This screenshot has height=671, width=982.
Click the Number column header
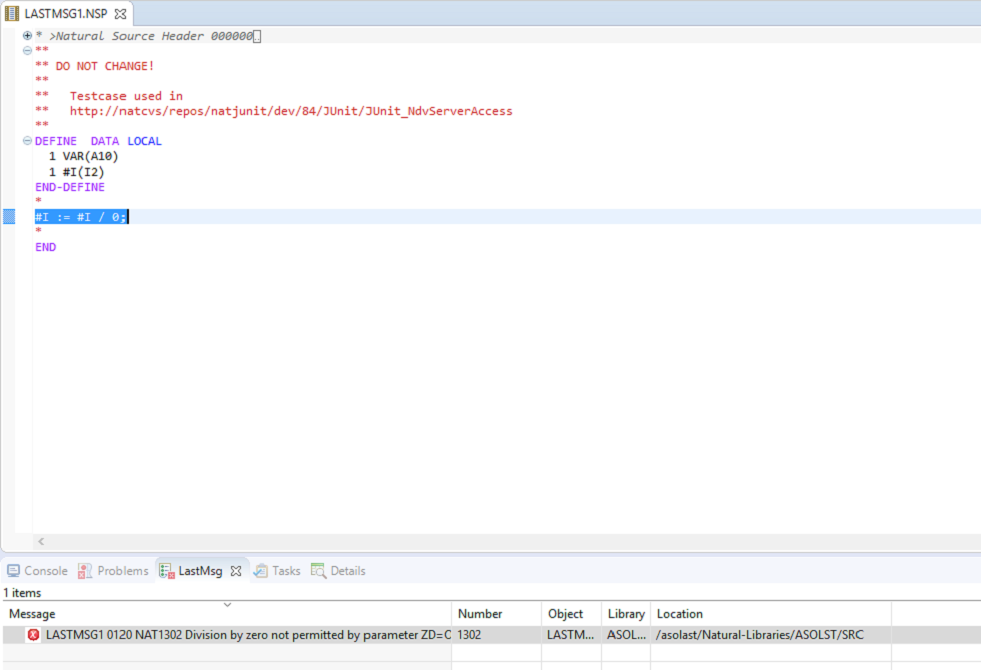click(480, 613)
